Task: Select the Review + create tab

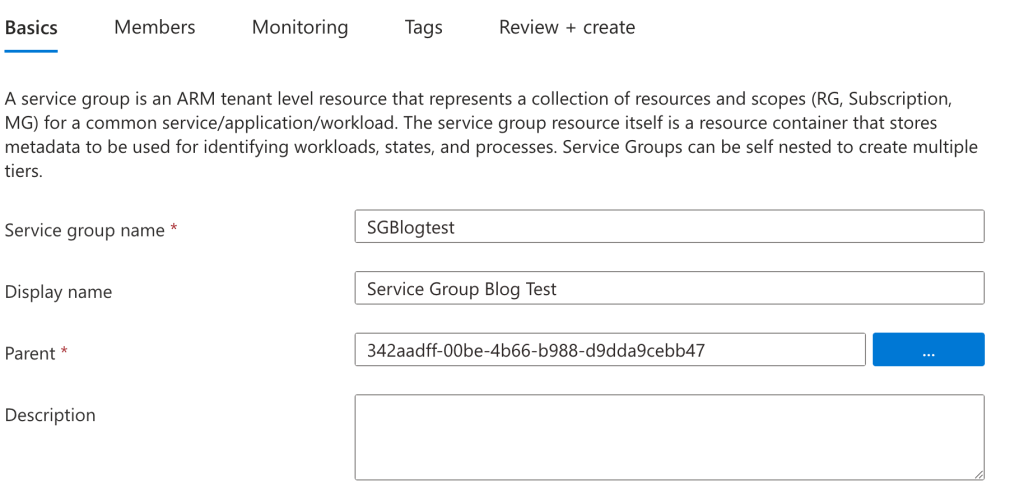Action: click(x=567, y=27)
